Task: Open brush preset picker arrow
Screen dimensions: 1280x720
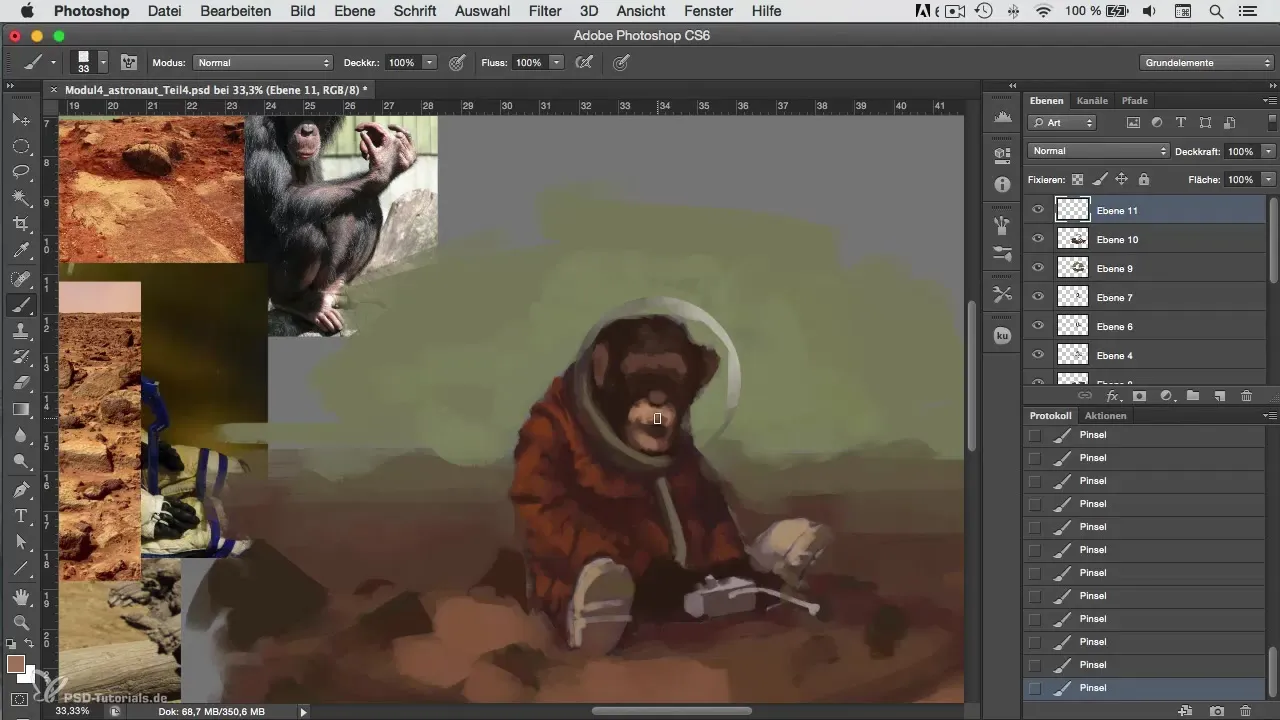Action: click(x=103, y=62)
